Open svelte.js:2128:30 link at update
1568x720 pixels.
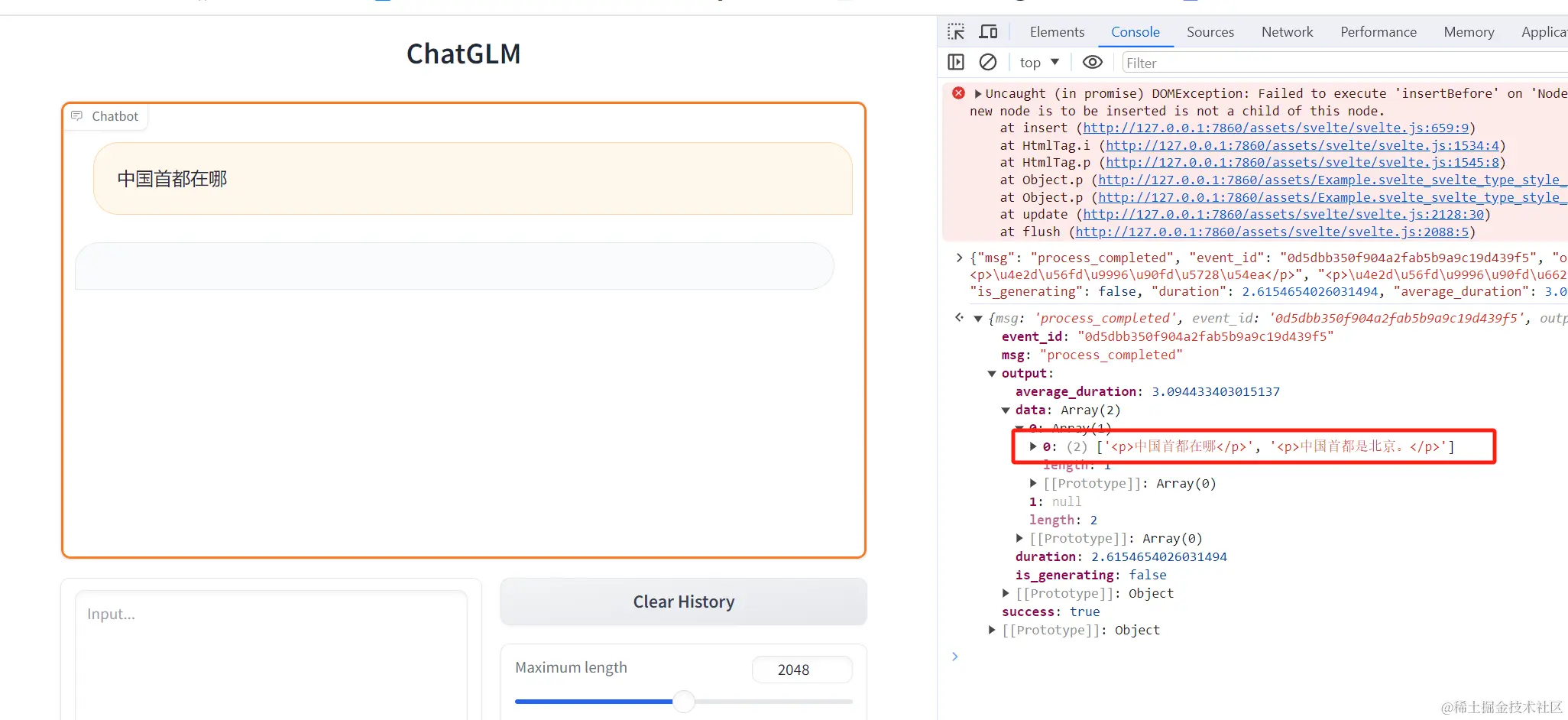[1283, 214]
